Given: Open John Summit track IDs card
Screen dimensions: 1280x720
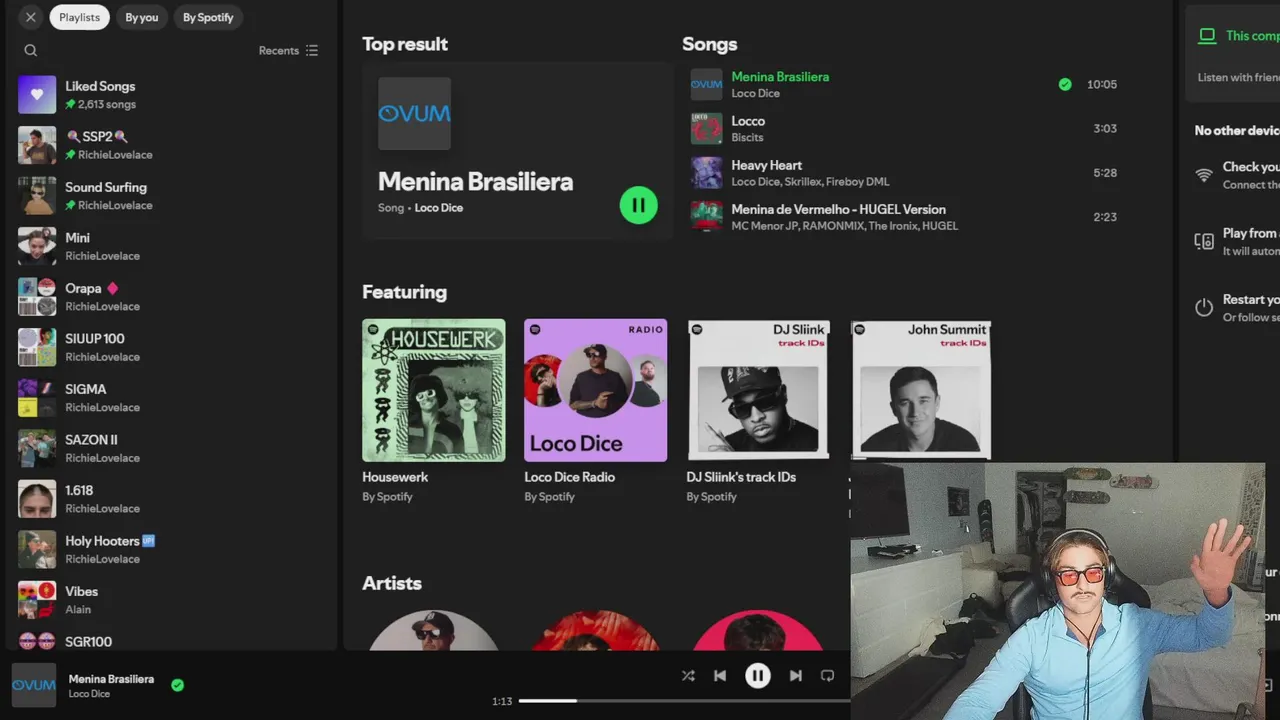Looking at the screenshot, I should point(920,390).
